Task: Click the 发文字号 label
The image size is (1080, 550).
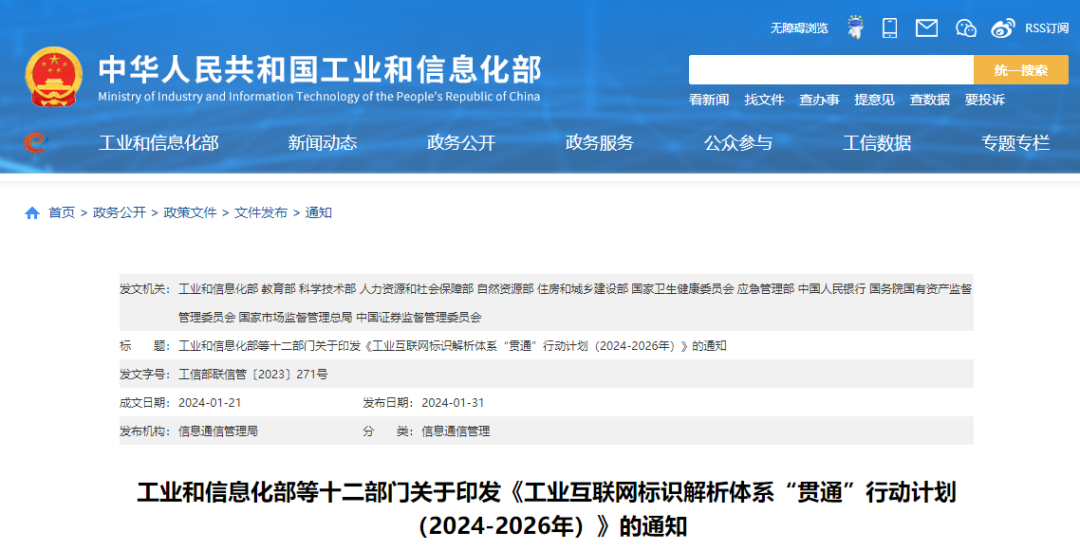Action: click(145, 374)
